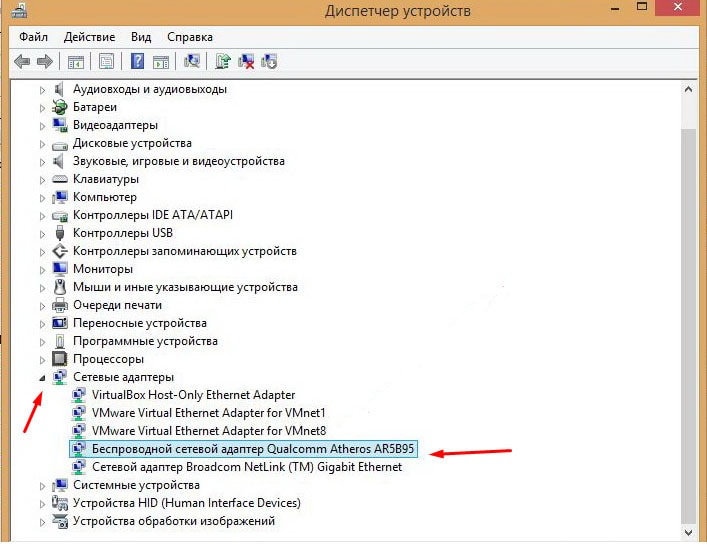Click the icon beside Устройства HID
The width and height of the screenshot is (707, 548).
[60, 503]
